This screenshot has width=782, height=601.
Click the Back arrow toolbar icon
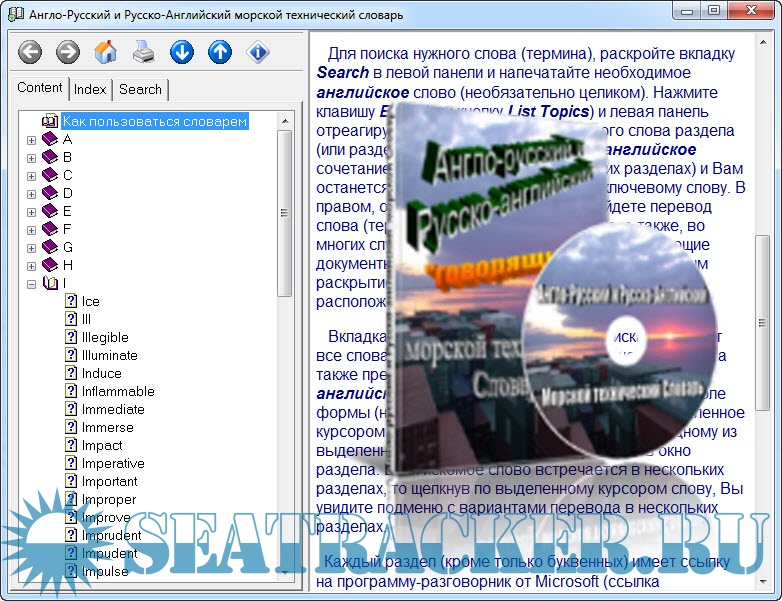30,52
